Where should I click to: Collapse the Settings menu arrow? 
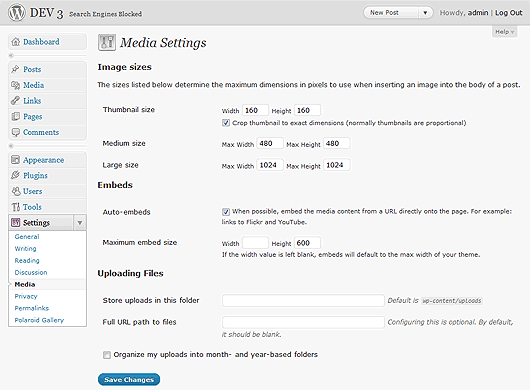[80, 223]
